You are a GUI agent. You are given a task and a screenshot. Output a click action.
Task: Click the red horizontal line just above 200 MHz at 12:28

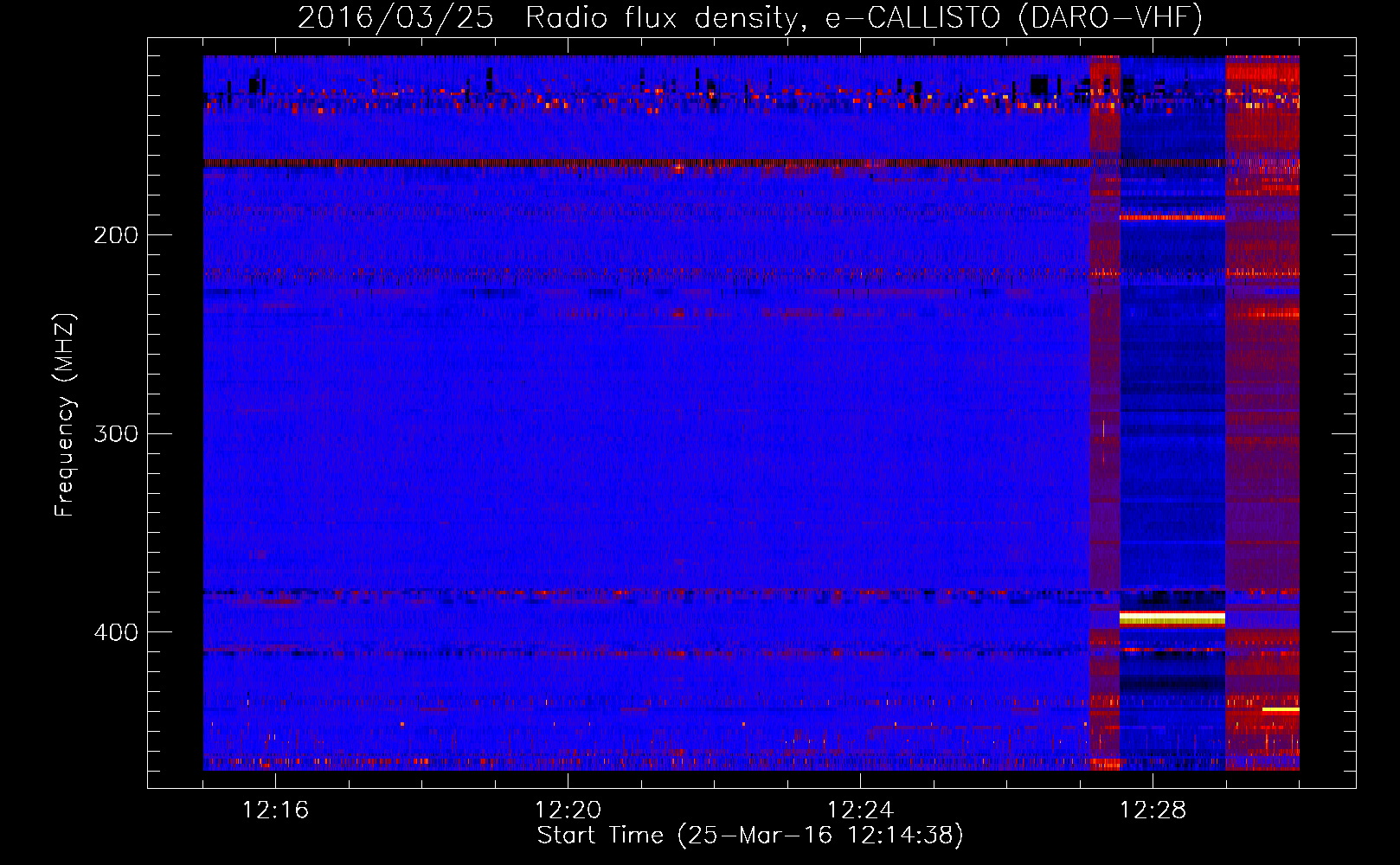[x=1172, y=217]
